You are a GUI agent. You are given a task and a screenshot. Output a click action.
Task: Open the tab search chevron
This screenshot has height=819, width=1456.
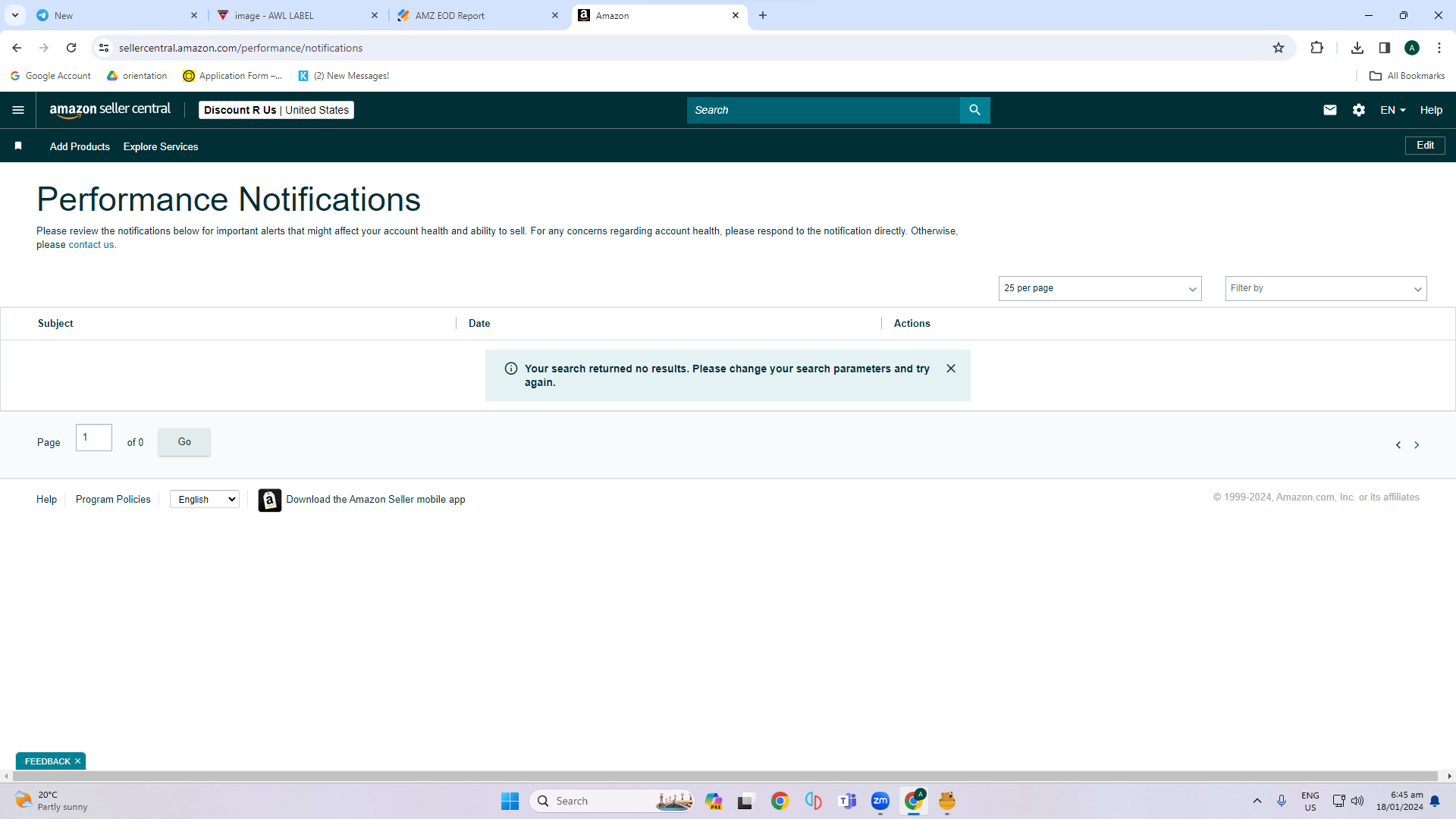pos(14,15)
